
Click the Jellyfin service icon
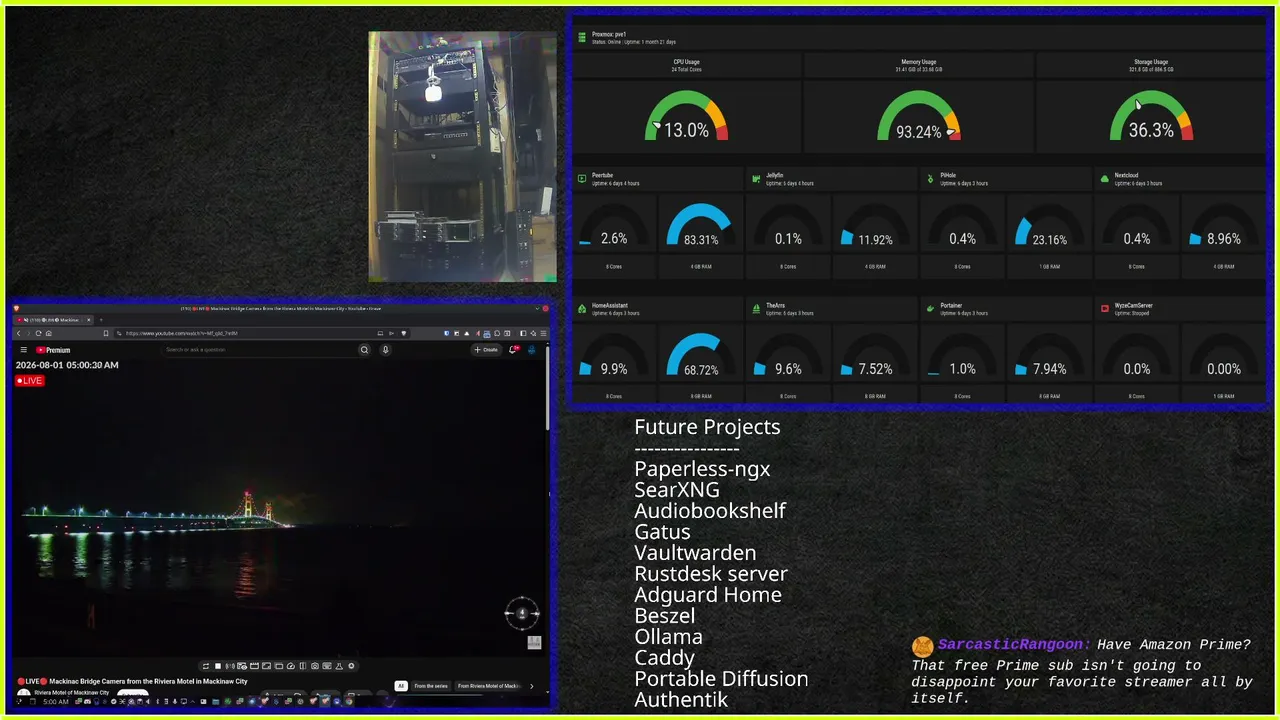pos(757,179)
